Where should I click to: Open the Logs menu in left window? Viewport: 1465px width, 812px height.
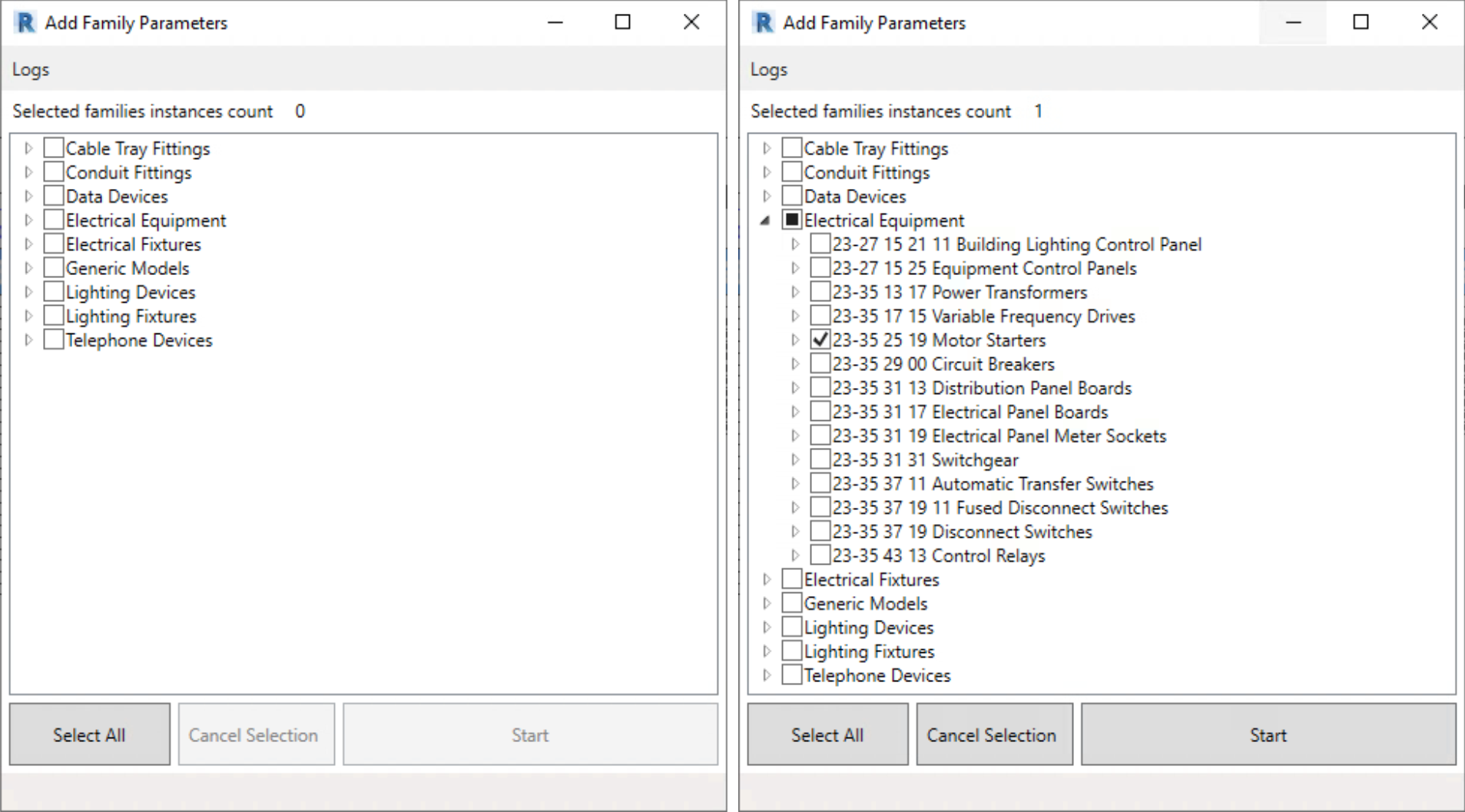coord(31,69)
